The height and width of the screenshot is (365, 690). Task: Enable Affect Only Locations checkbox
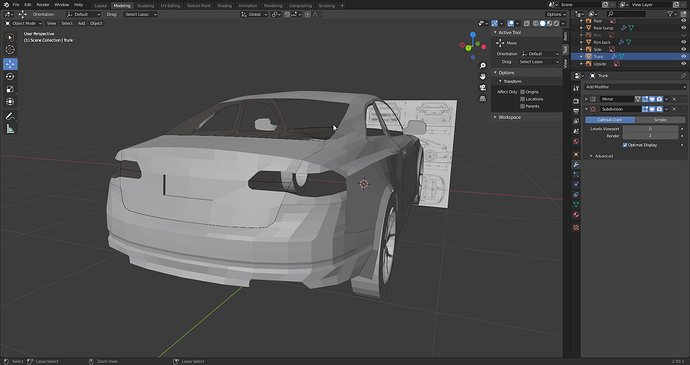(x=522, y=99)
